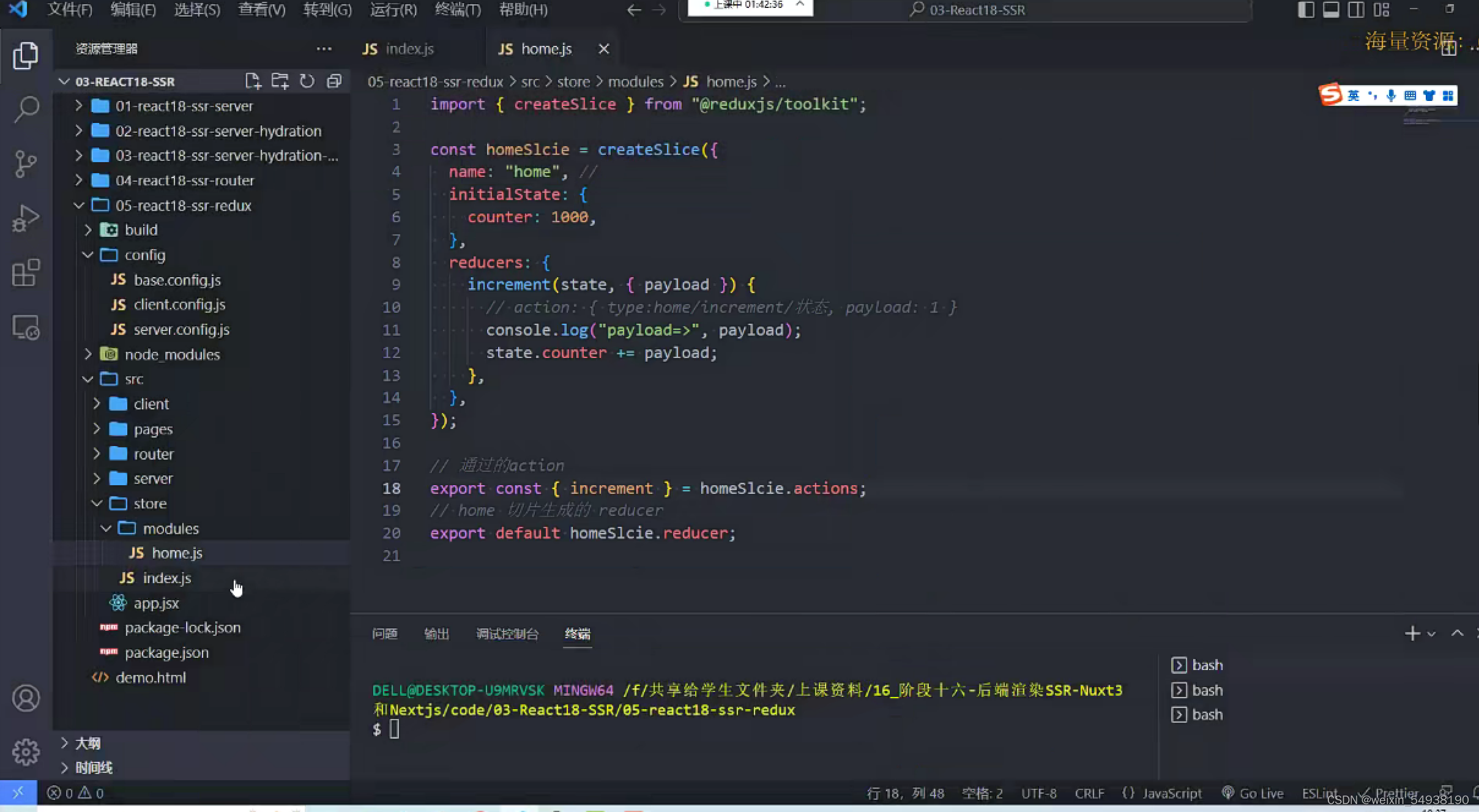Viewport: 1479px width, 812px height.
Task: Open the 编辑(E) menu
Action: pyautogui.click(x=133, y=10)
